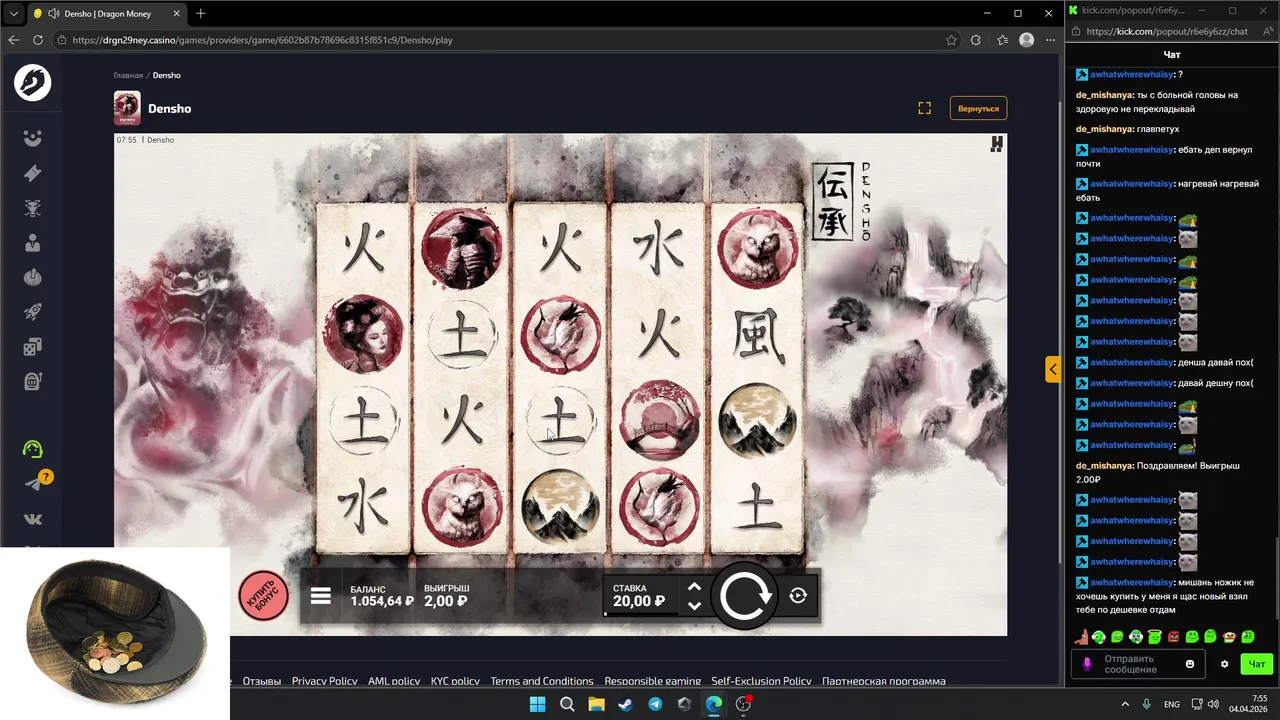Reload the casino page
Image resolution: width=1280 pixels, height=720 pixels.
point(38,40)
